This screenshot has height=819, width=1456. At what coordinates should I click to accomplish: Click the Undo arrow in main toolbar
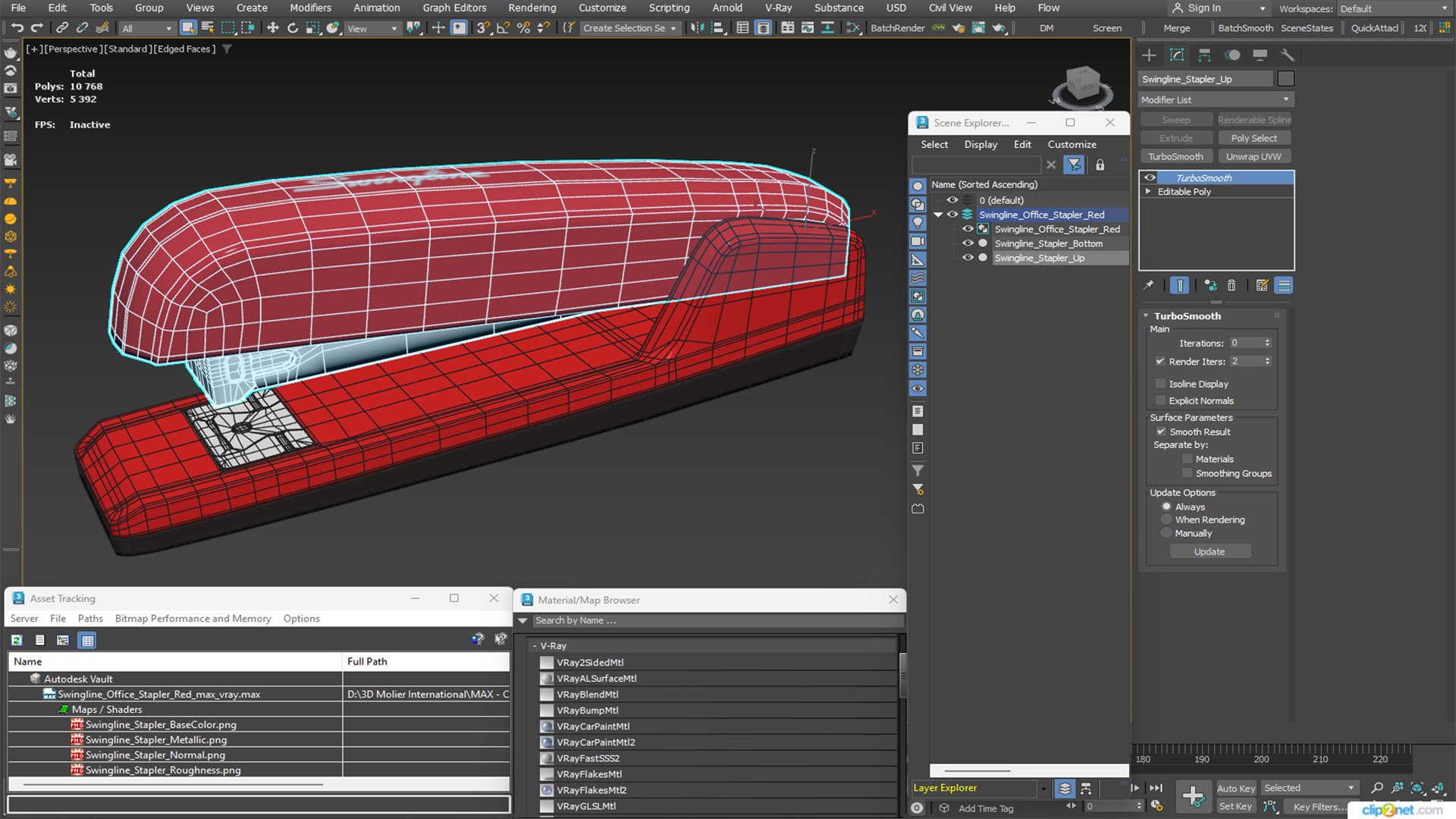[x=17, y=28]
